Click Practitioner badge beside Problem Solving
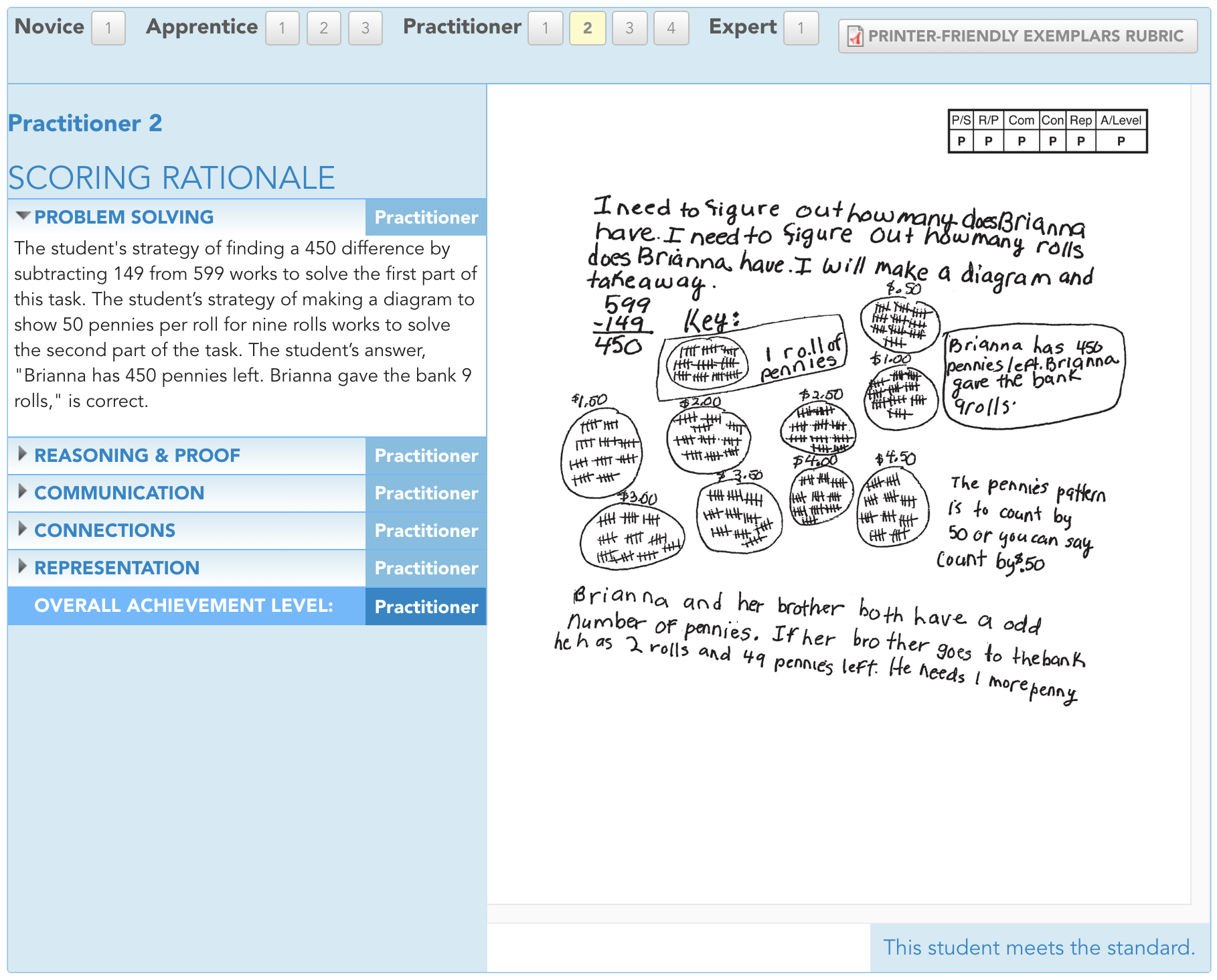1217x980 pixels. tap(426, 217)
